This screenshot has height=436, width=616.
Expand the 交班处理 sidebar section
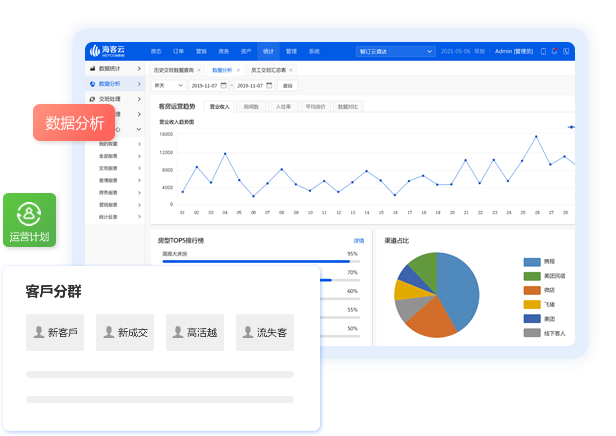tap(139, 99)
